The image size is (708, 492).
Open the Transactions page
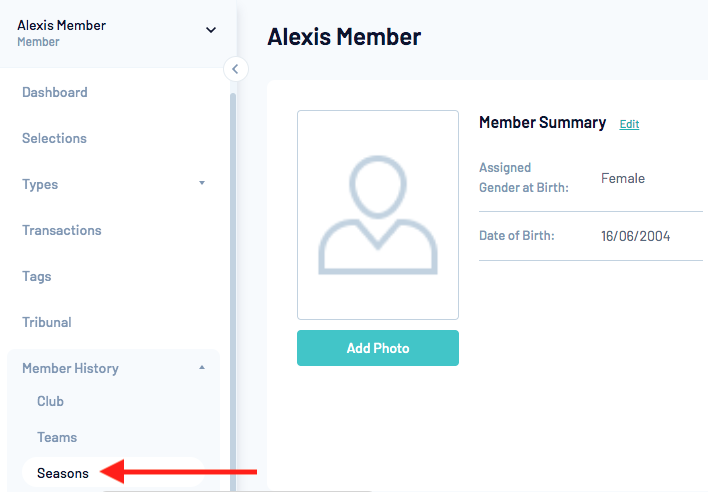(x=62, y=230)
